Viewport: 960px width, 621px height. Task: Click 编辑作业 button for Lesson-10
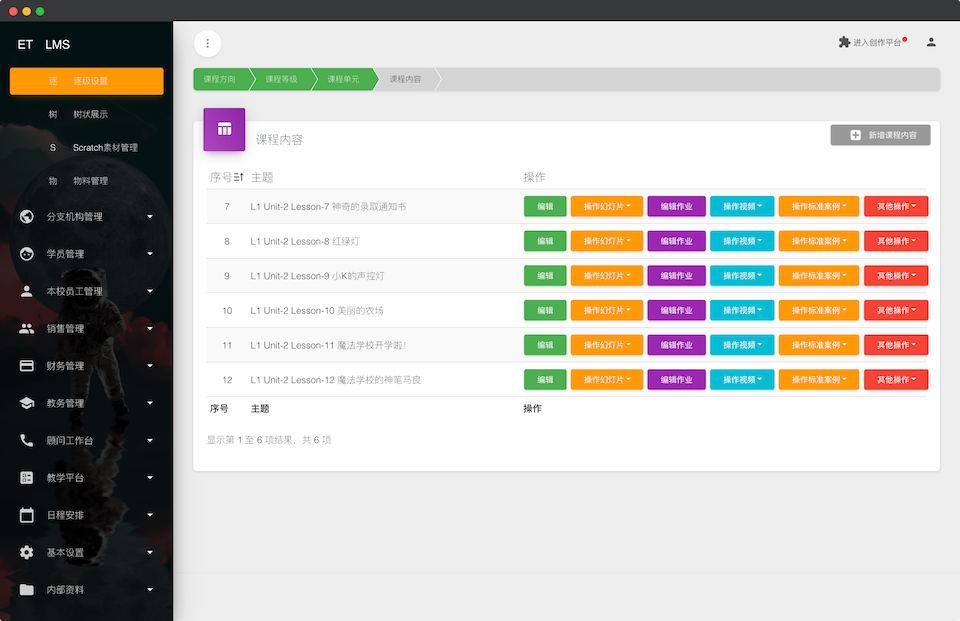(676, 311)
